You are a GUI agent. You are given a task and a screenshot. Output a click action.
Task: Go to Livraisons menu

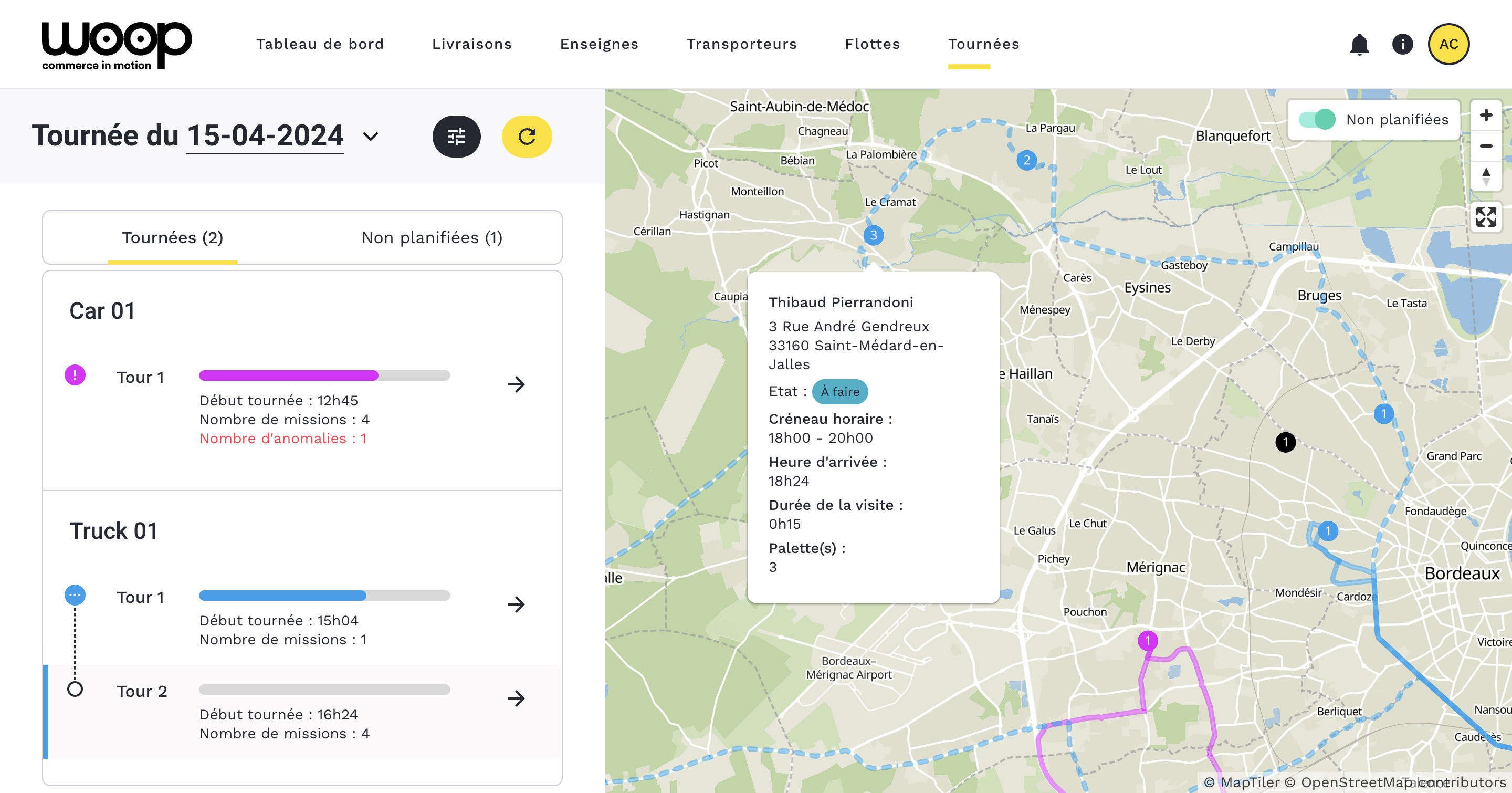tap(472, 44)
